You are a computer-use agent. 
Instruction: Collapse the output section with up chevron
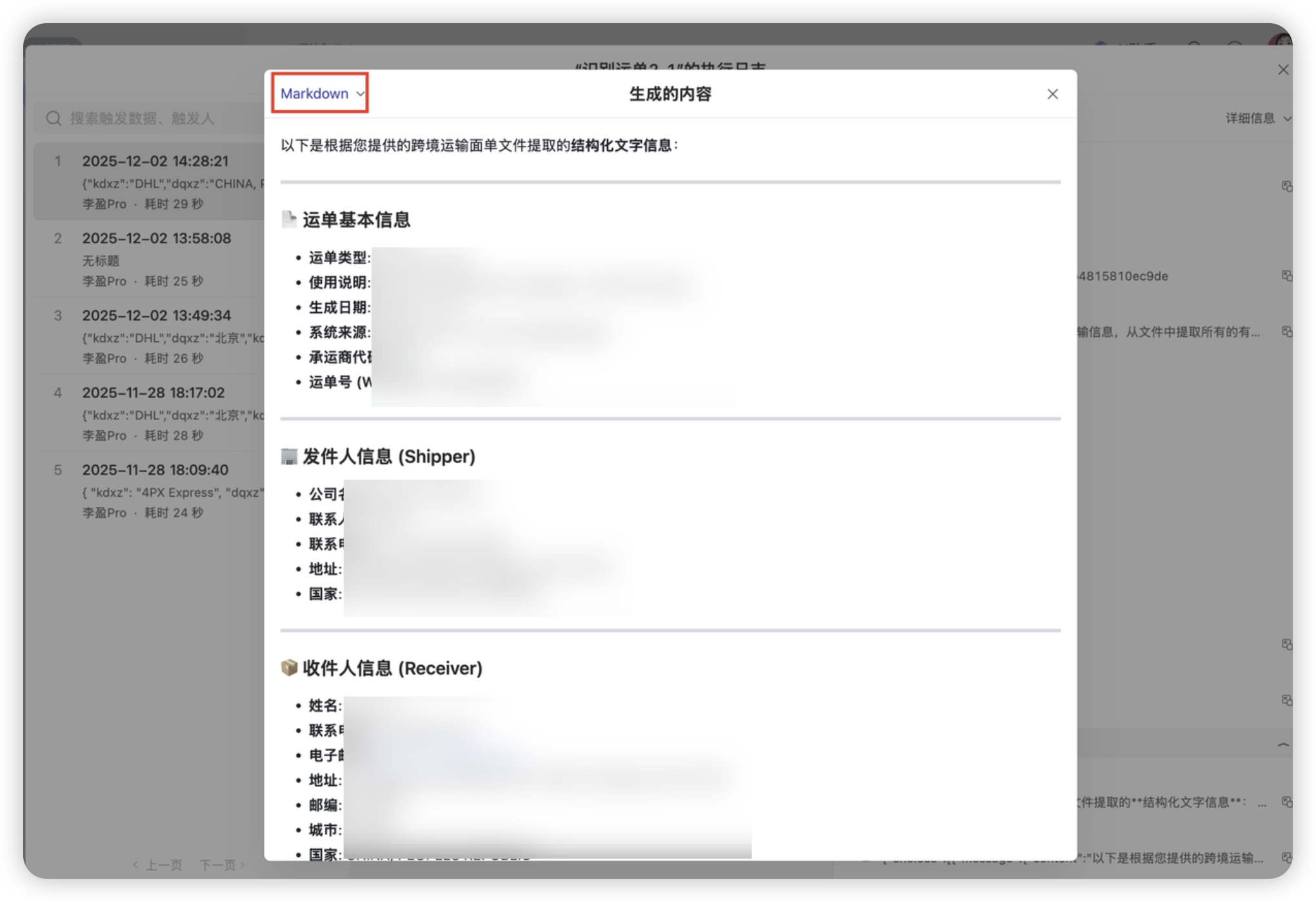click(x=1283, y=745)
